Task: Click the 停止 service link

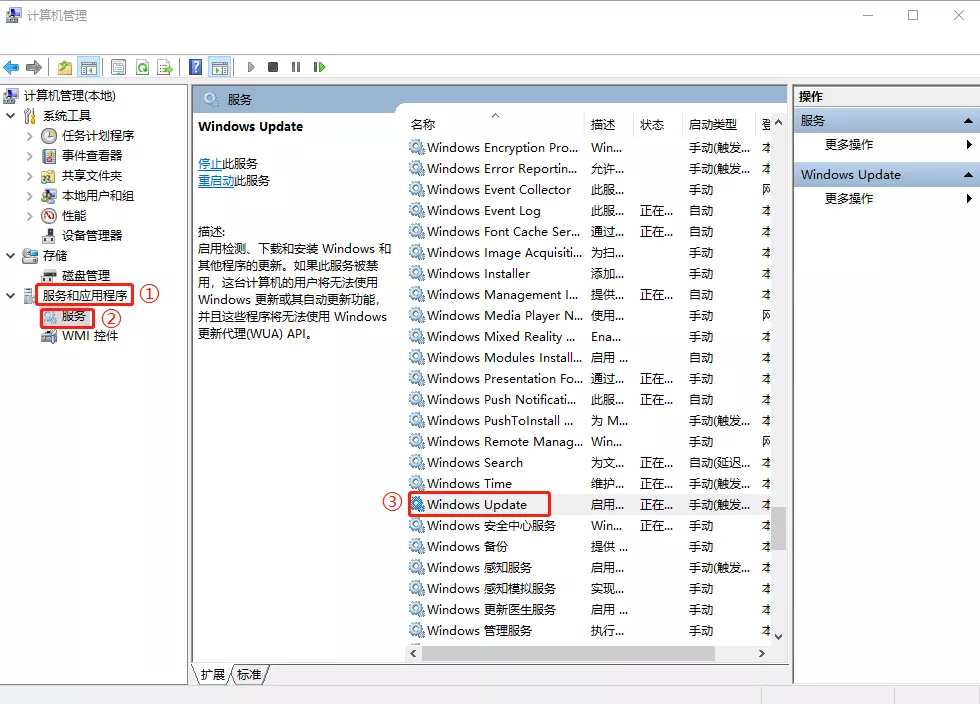Action: click(210, 163)
